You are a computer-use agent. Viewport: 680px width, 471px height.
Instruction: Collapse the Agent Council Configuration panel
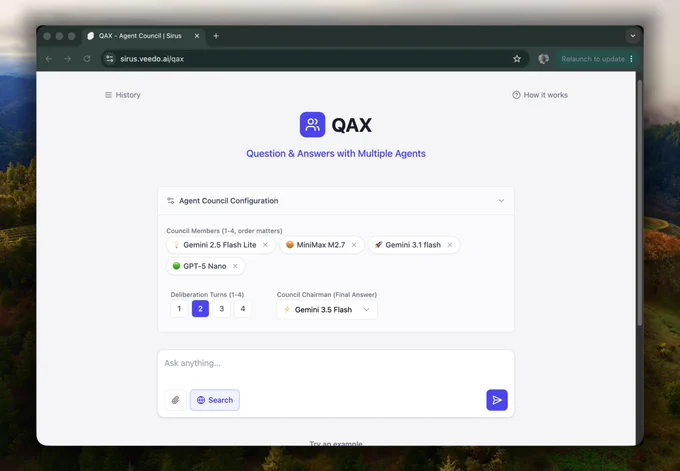point(501,201)
